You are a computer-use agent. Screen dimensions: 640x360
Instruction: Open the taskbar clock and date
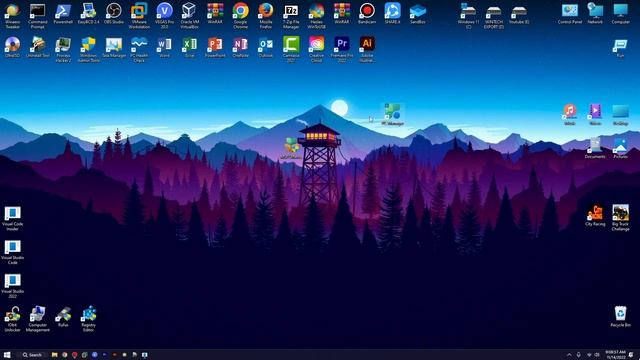click(615, 355)
